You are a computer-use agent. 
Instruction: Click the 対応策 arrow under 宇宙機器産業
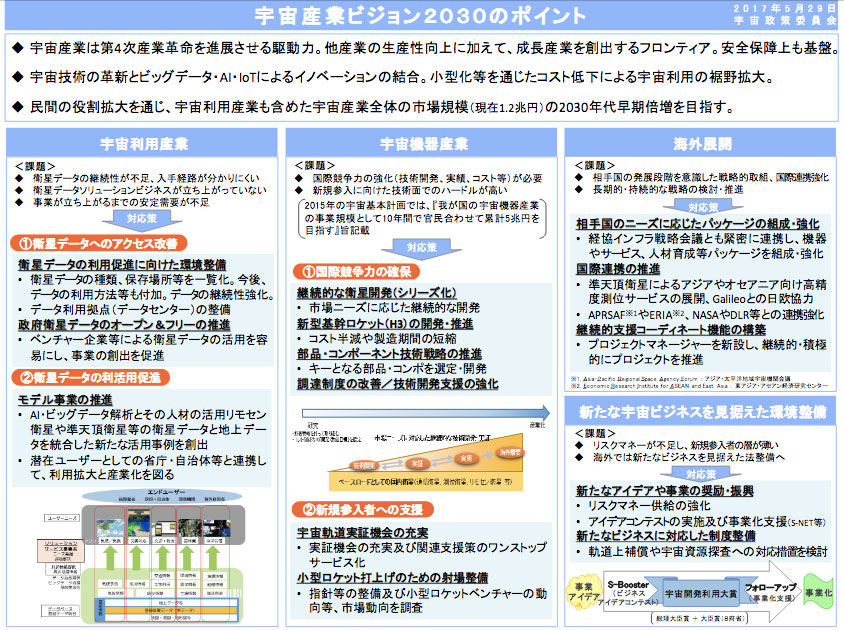(x=421, y=246)
